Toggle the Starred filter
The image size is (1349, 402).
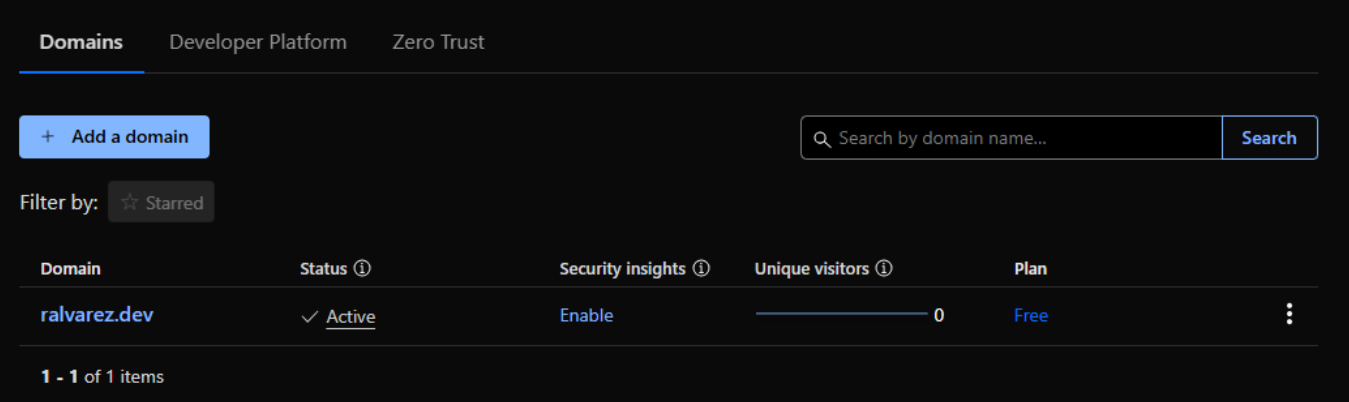pyautogui.click(x=161, y=202)
